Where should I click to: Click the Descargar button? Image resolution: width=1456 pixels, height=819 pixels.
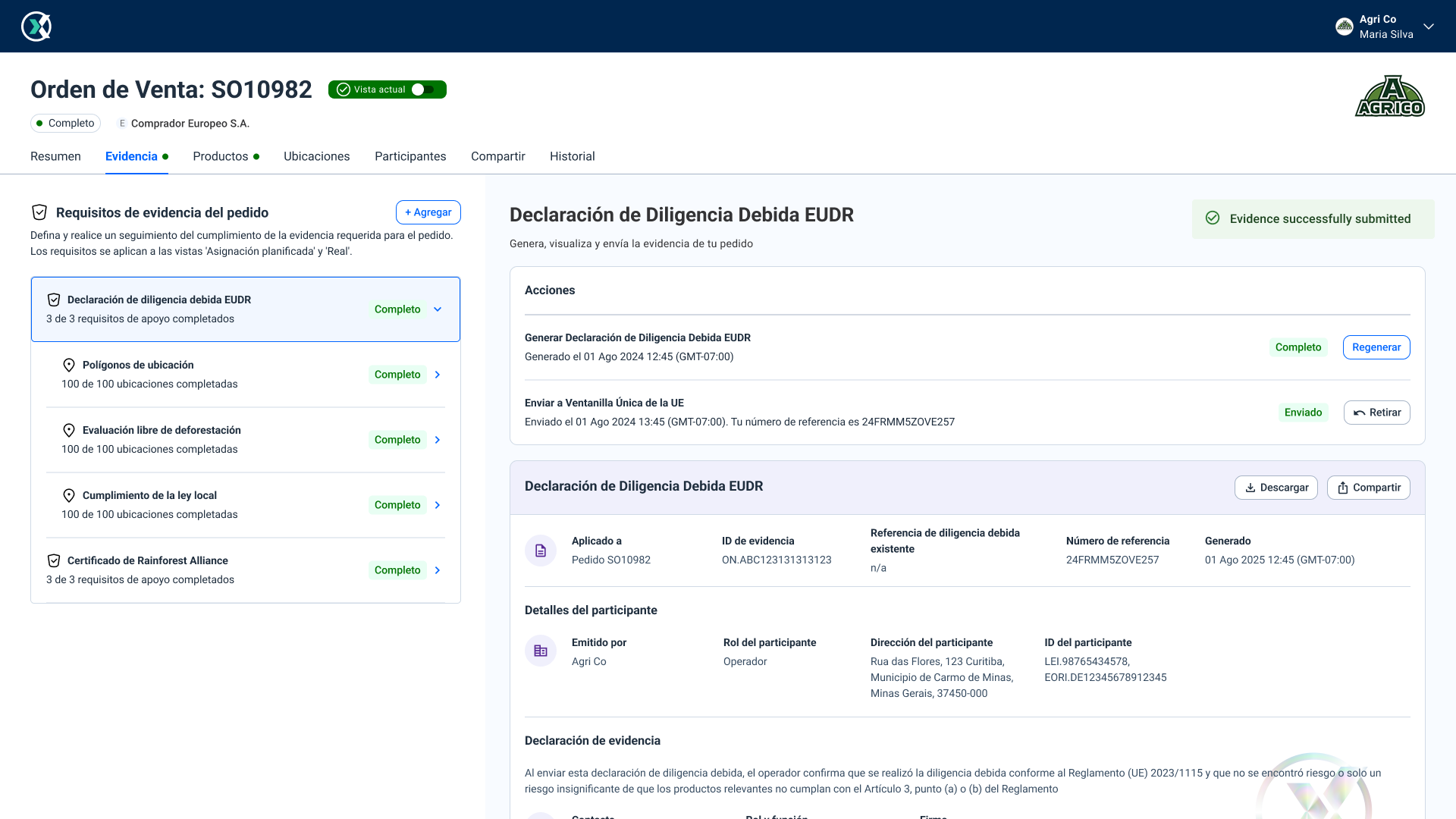[x=1276, y=488]
